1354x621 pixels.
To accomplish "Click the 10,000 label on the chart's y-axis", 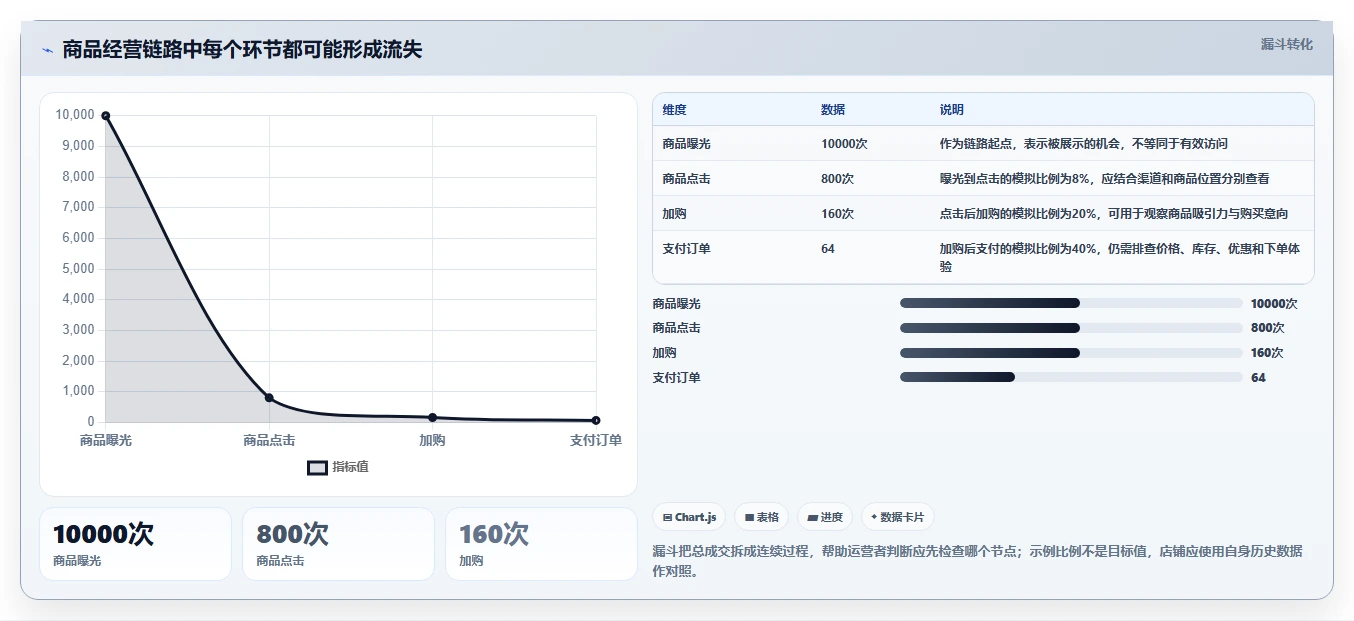I will pos(75,115).
